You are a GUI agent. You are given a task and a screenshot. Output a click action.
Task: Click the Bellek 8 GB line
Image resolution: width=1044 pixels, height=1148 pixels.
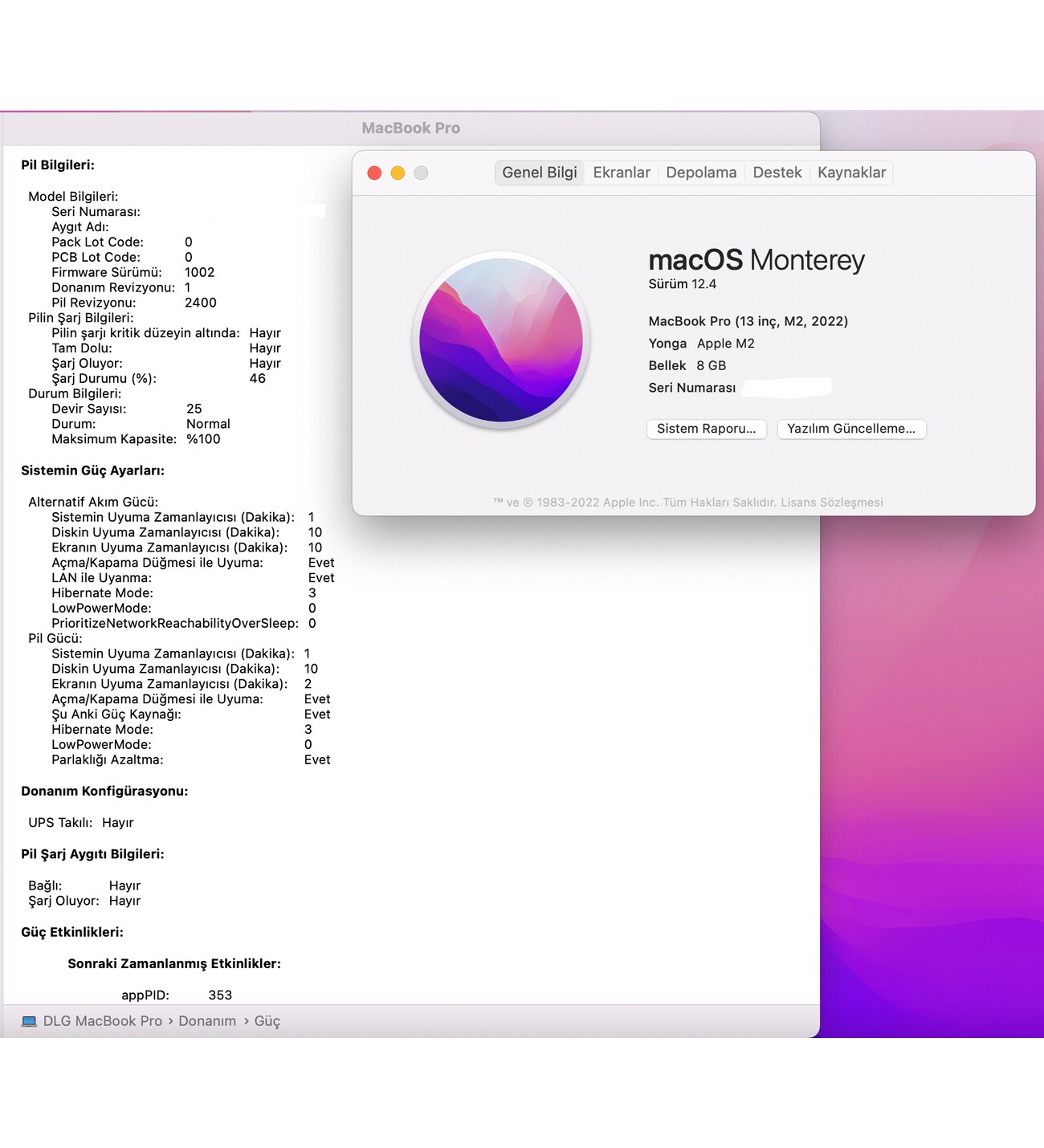click(x=687, y=365)
